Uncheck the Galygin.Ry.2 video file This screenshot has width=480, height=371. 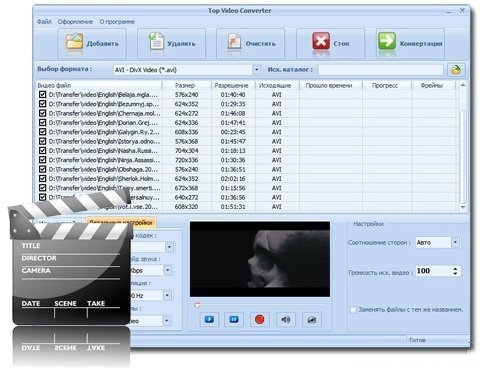[x=42, y=132]
